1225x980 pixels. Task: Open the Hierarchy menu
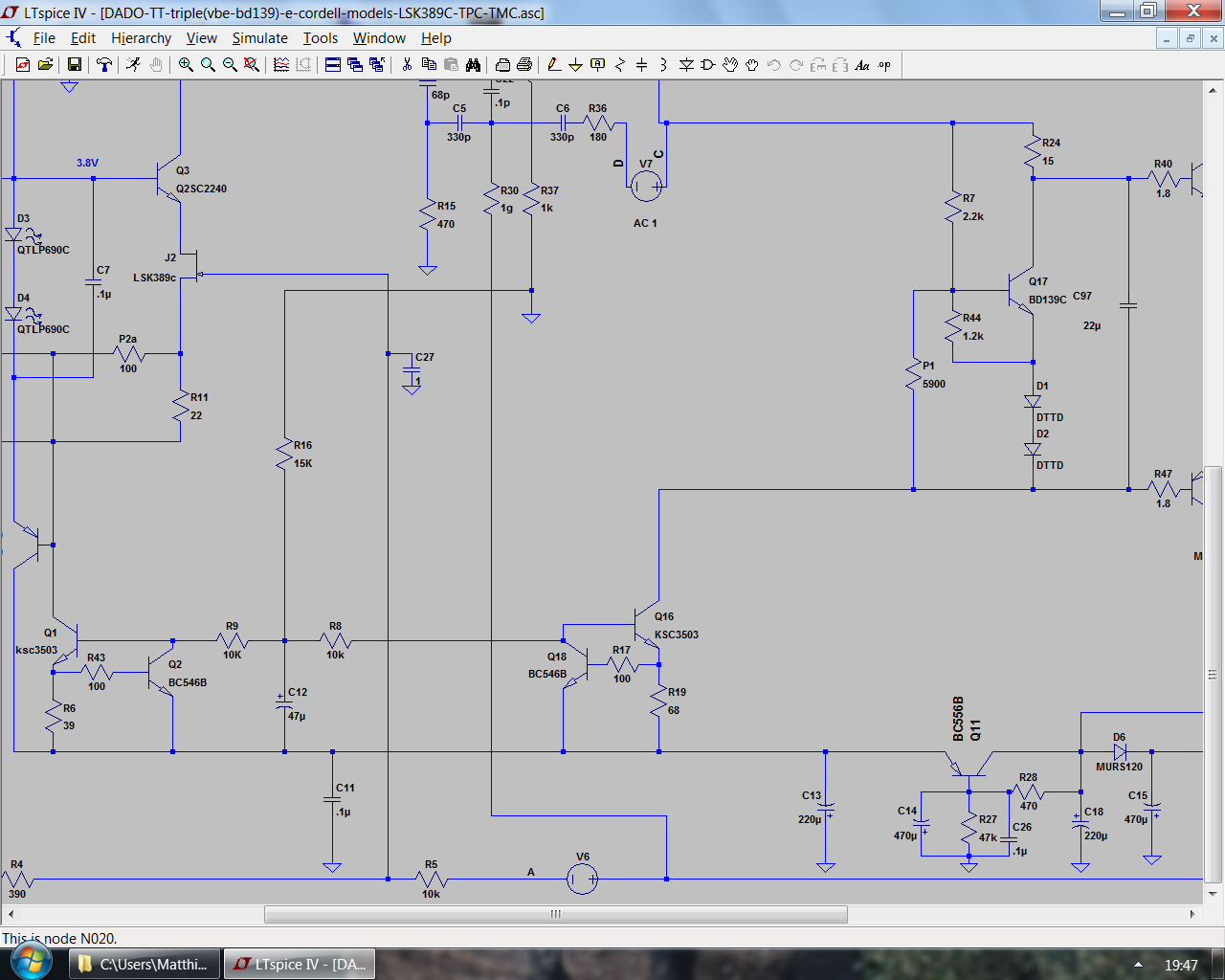pos(141,38)
